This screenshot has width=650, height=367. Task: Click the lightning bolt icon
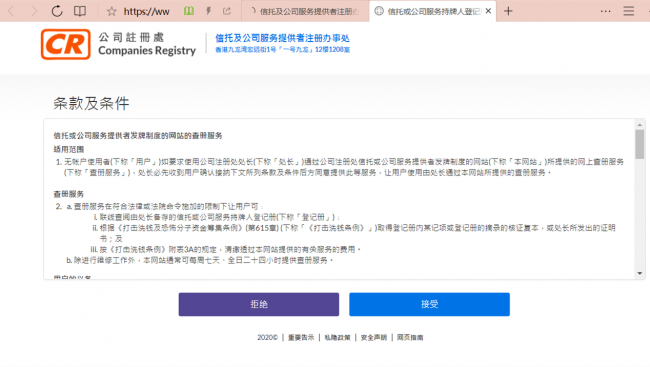209,11
